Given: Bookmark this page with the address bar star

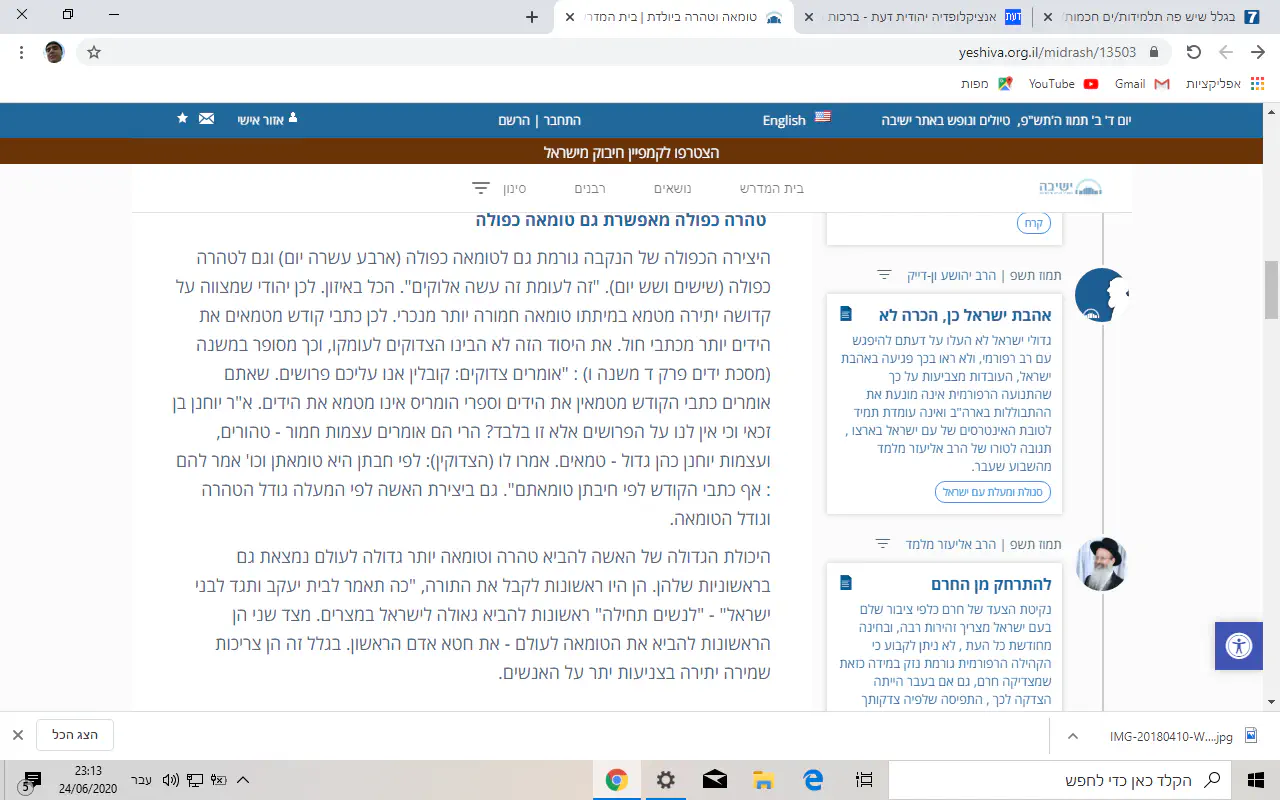Looking at the screenshot, I should 94,52.
